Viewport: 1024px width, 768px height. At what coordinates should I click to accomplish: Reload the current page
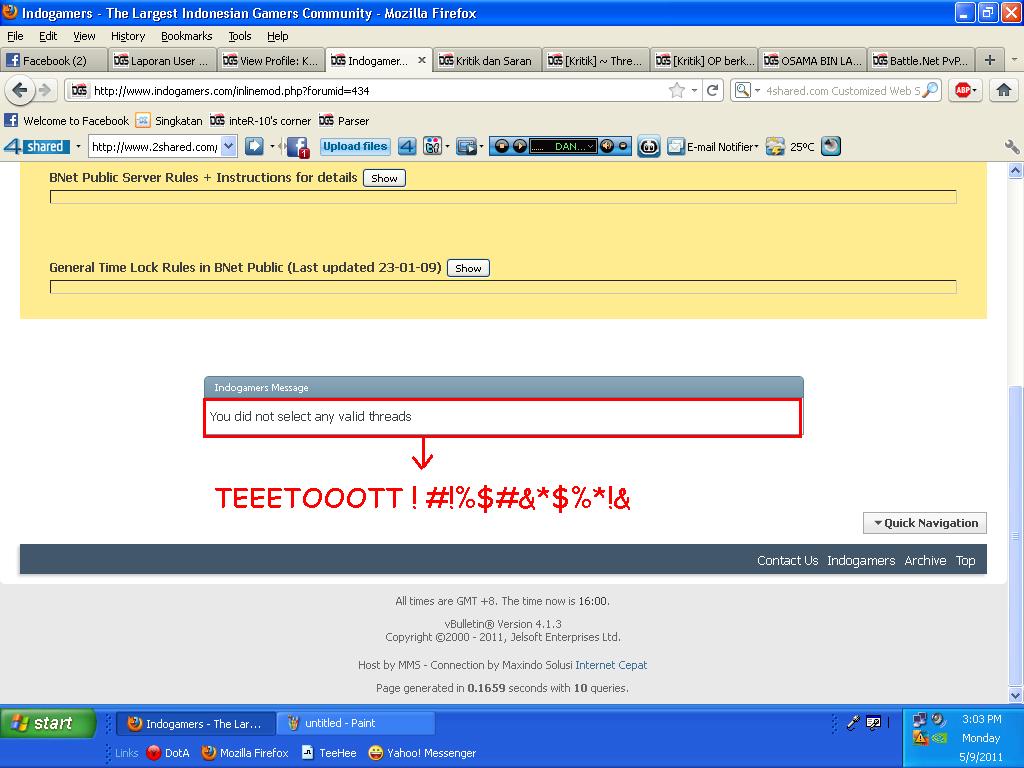[713, 90]
